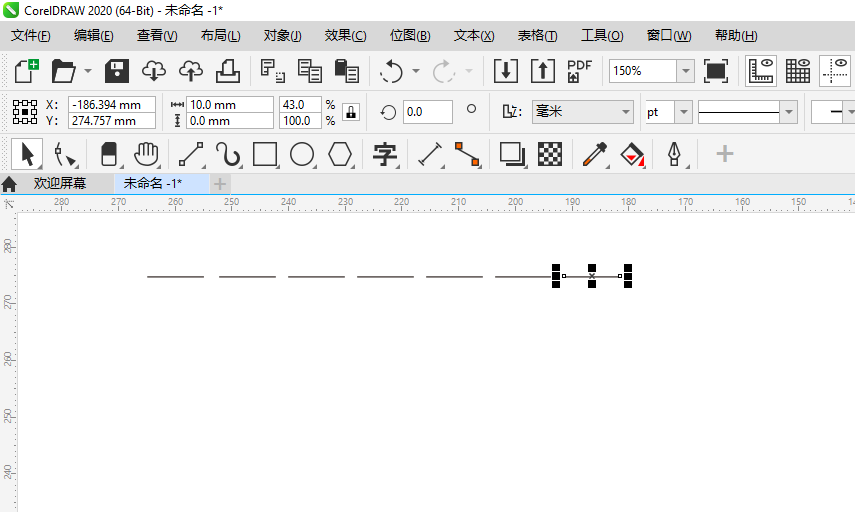This screenshot has height=512, width=855.
Task: Click the Open folder icon
Action: coord(63,71)
